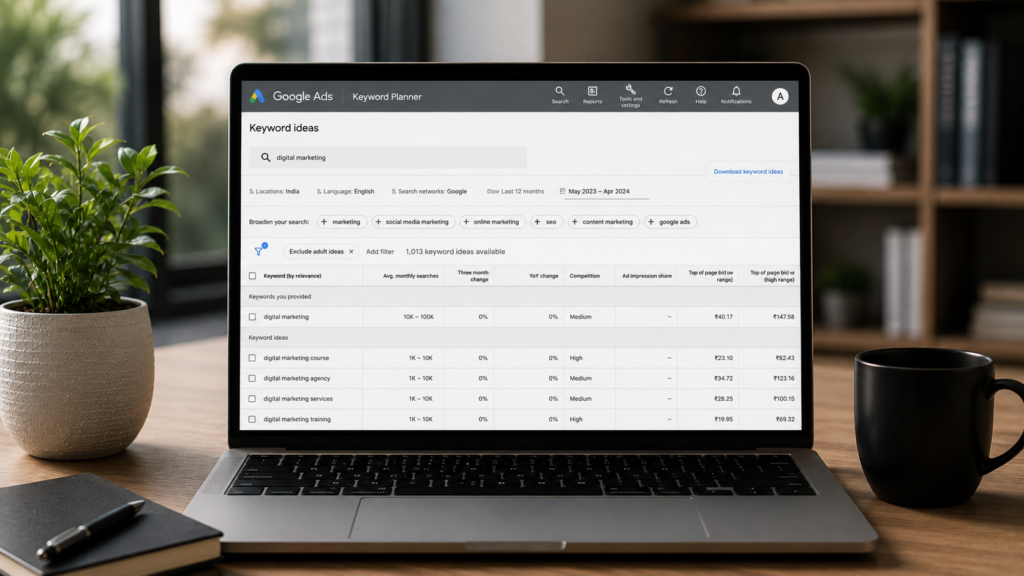Click 1K – 10K for digital marketing training

(421, 419)
